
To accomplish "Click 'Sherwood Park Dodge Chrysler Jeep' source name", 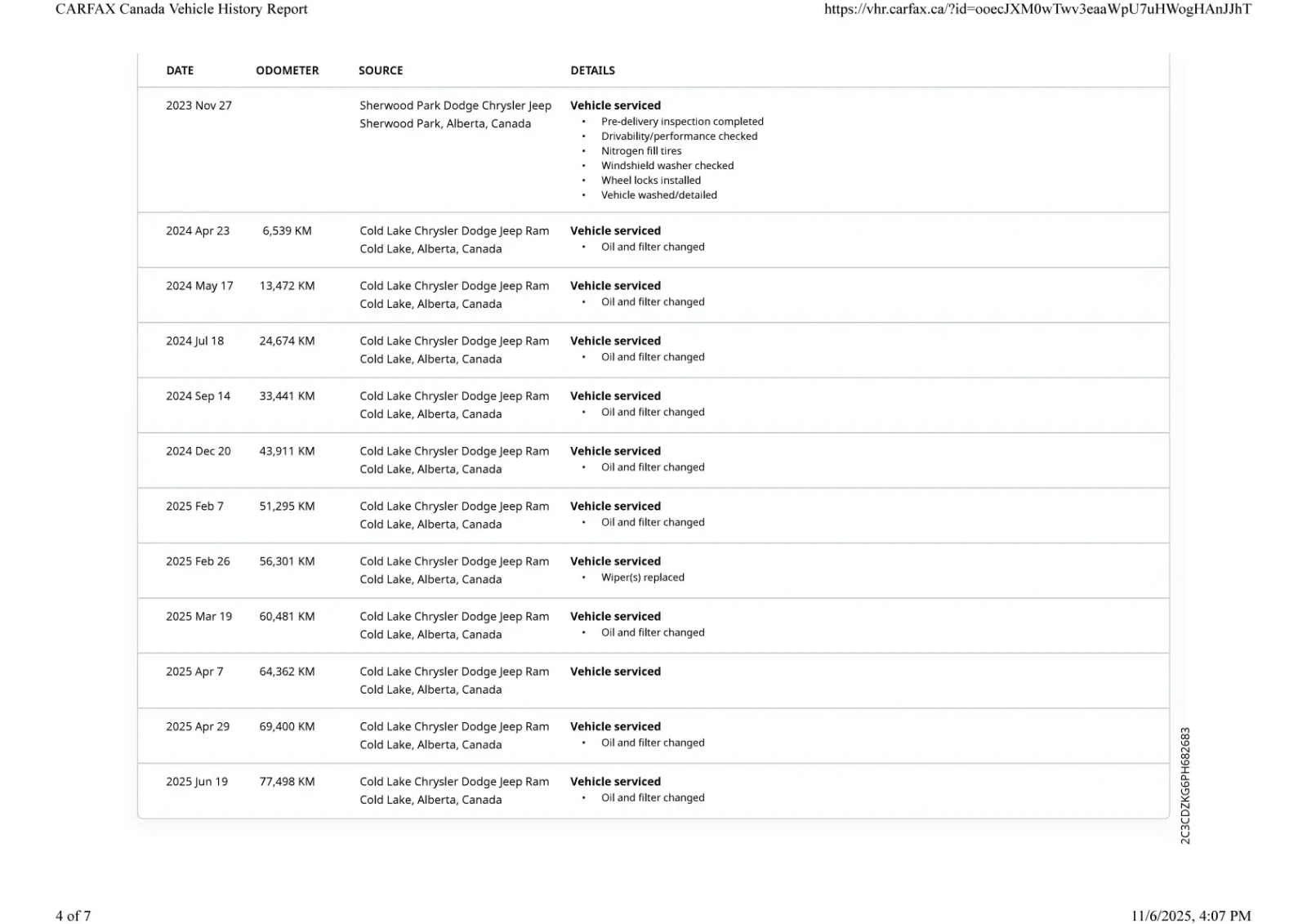I will (456, 105).
